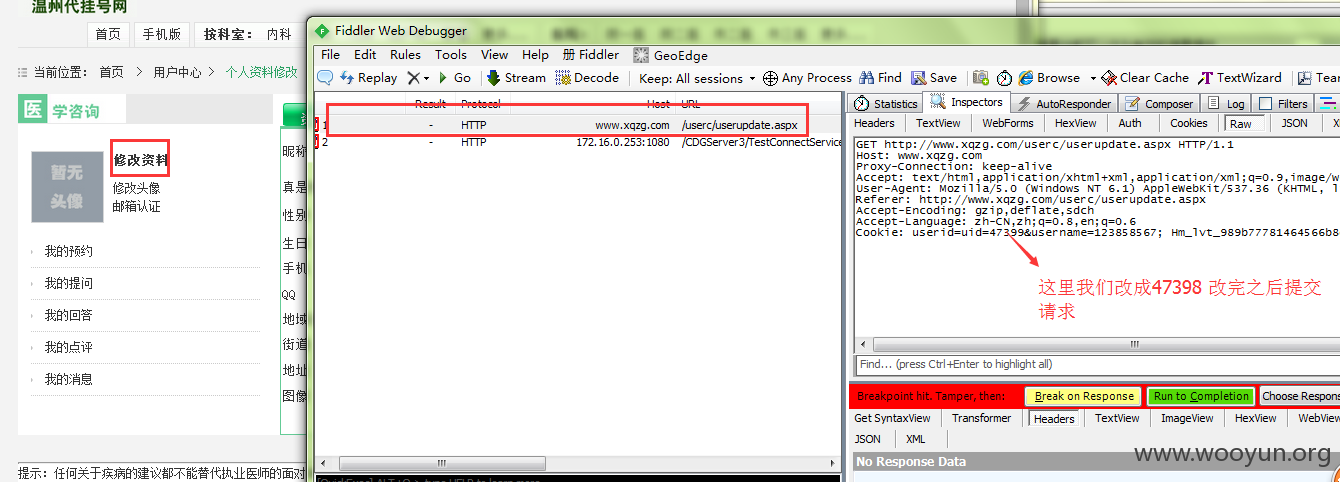Open the View menu
This screenshot has width=1340, height=482.
(x=494, y=54)
